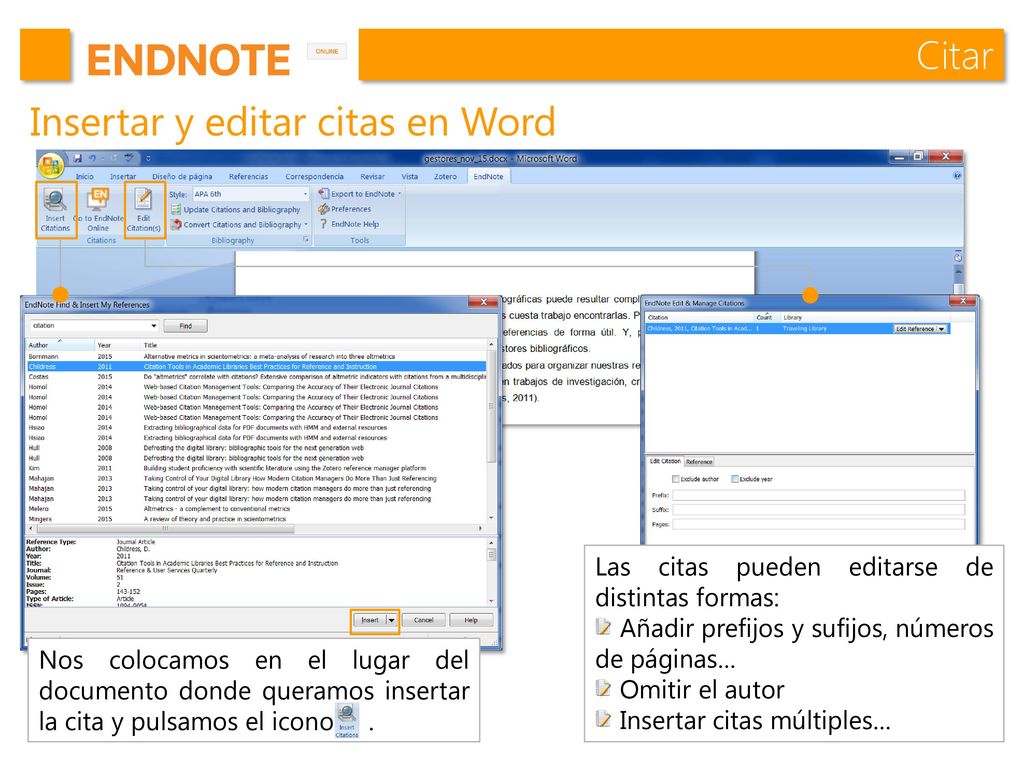Open the Edit Reference dropdown arrow
The height and width of the screenshot is (768, 1024).
[x=941, y=329]
